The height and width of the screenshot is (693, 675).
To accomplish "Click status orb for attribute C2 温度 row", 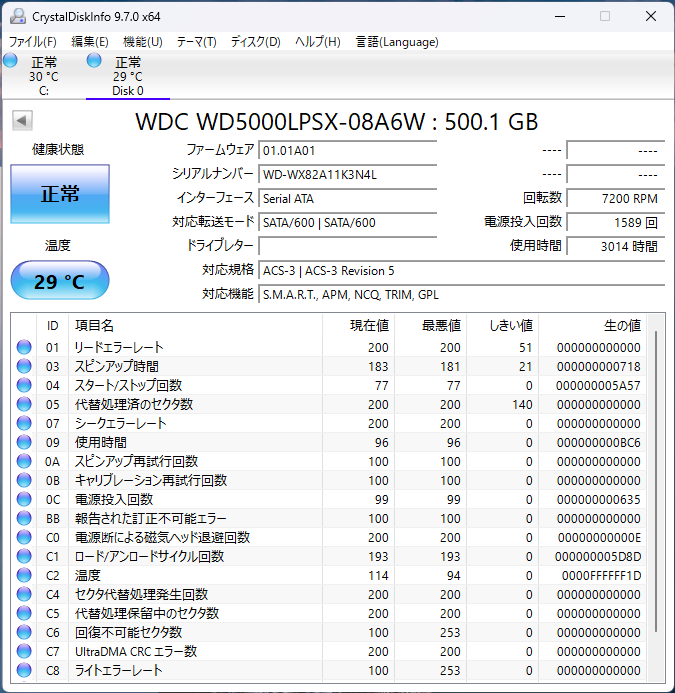I will (x=24, y=575).
